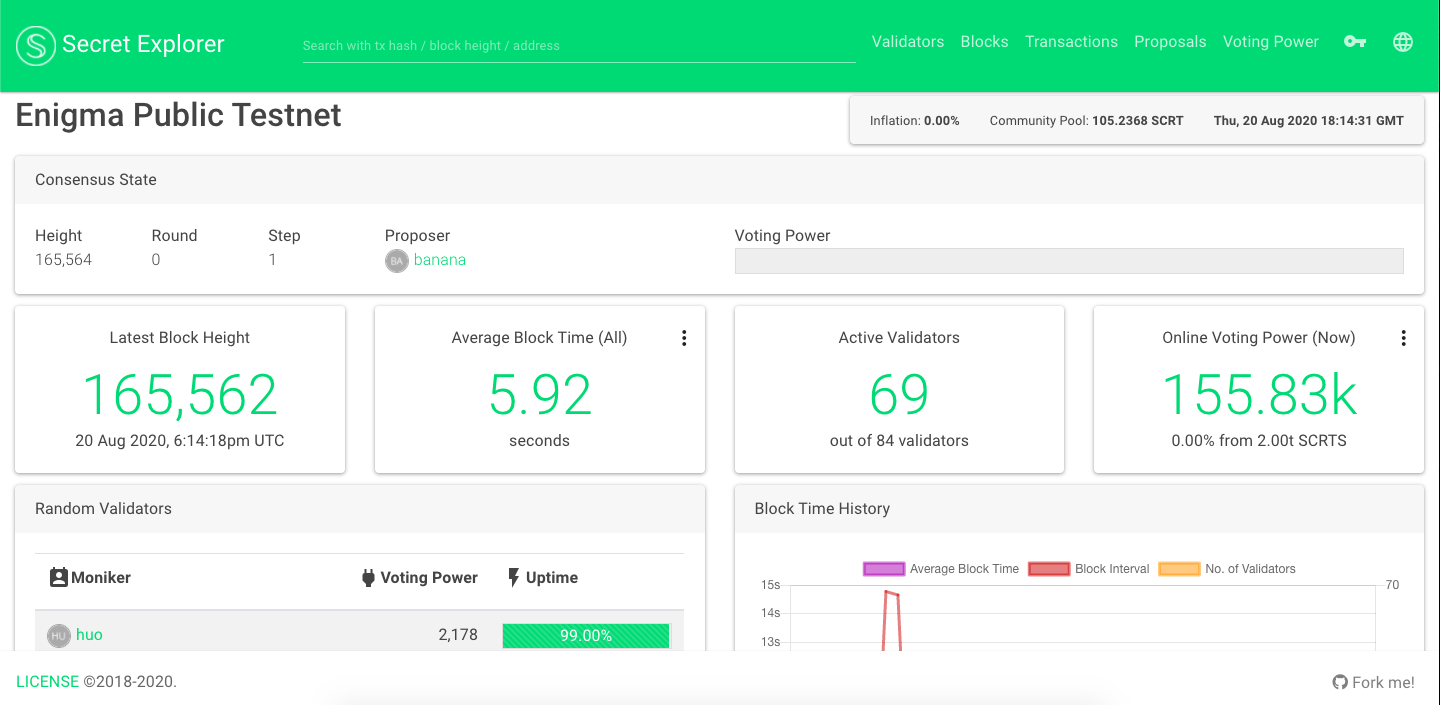Open the globe language selector icon
This screenshot has width=1440, height=705.
click(x=1403, y=42)
